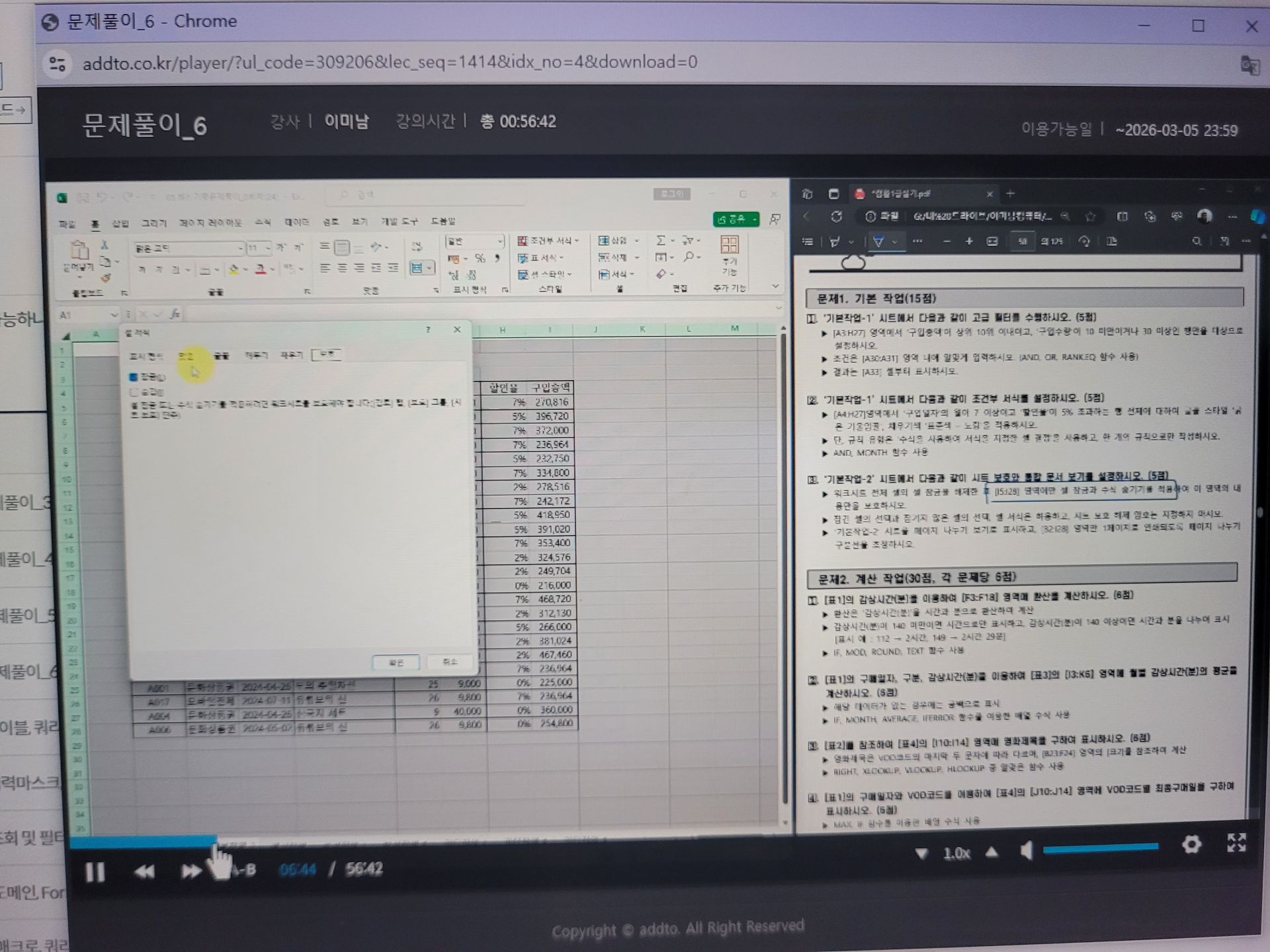Pause the lecture video
Image resolution: width=1270 pixels, height=952 pixels.
point(95,872)
